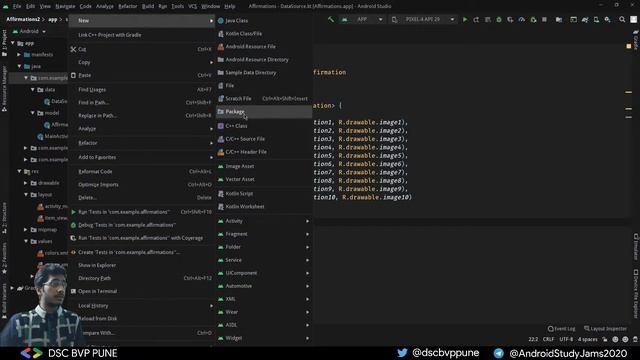This screenshot has height=360, width=640.
Task: Click CRLF line separator in status bar
Action: (x=548, y=339)
